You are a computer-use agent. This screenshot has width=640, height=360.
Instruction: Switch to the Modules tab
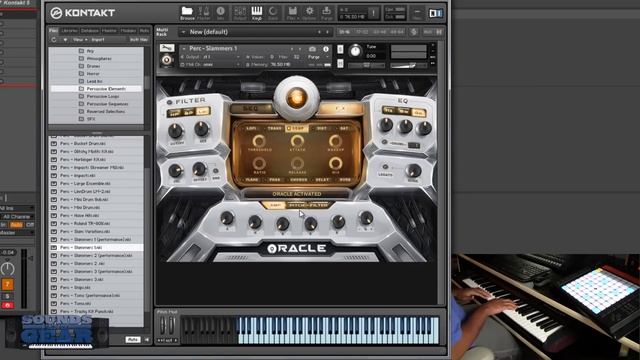point(128,31)
